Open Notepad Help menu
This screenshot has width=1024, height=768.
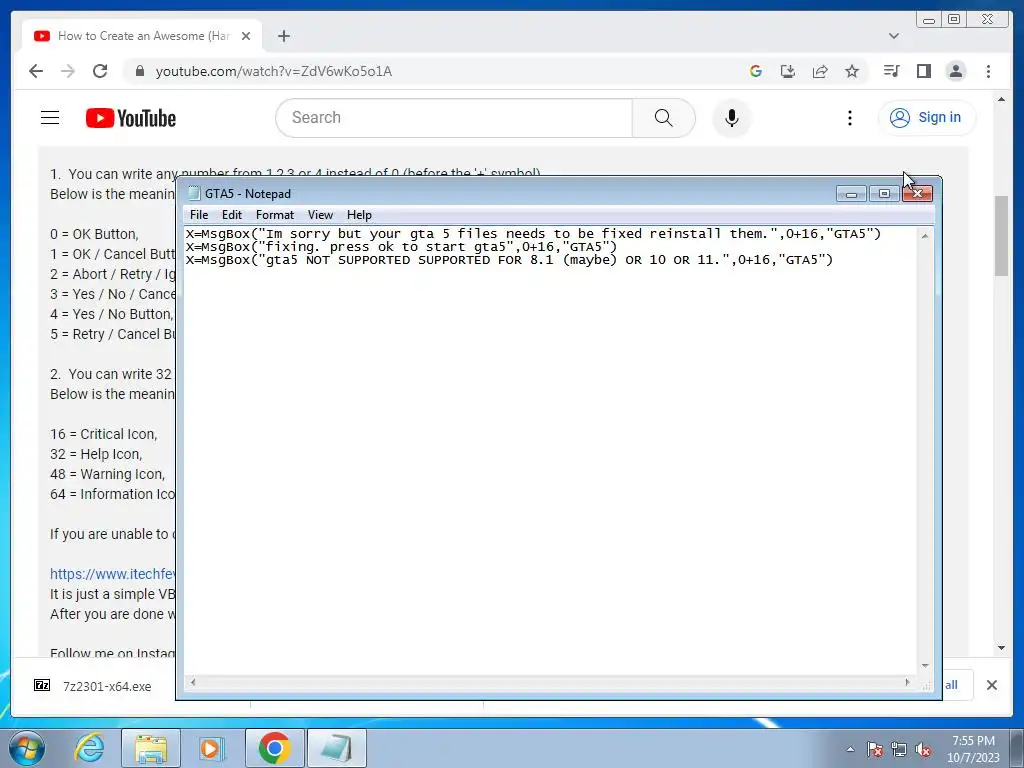[x=359, y=215]
